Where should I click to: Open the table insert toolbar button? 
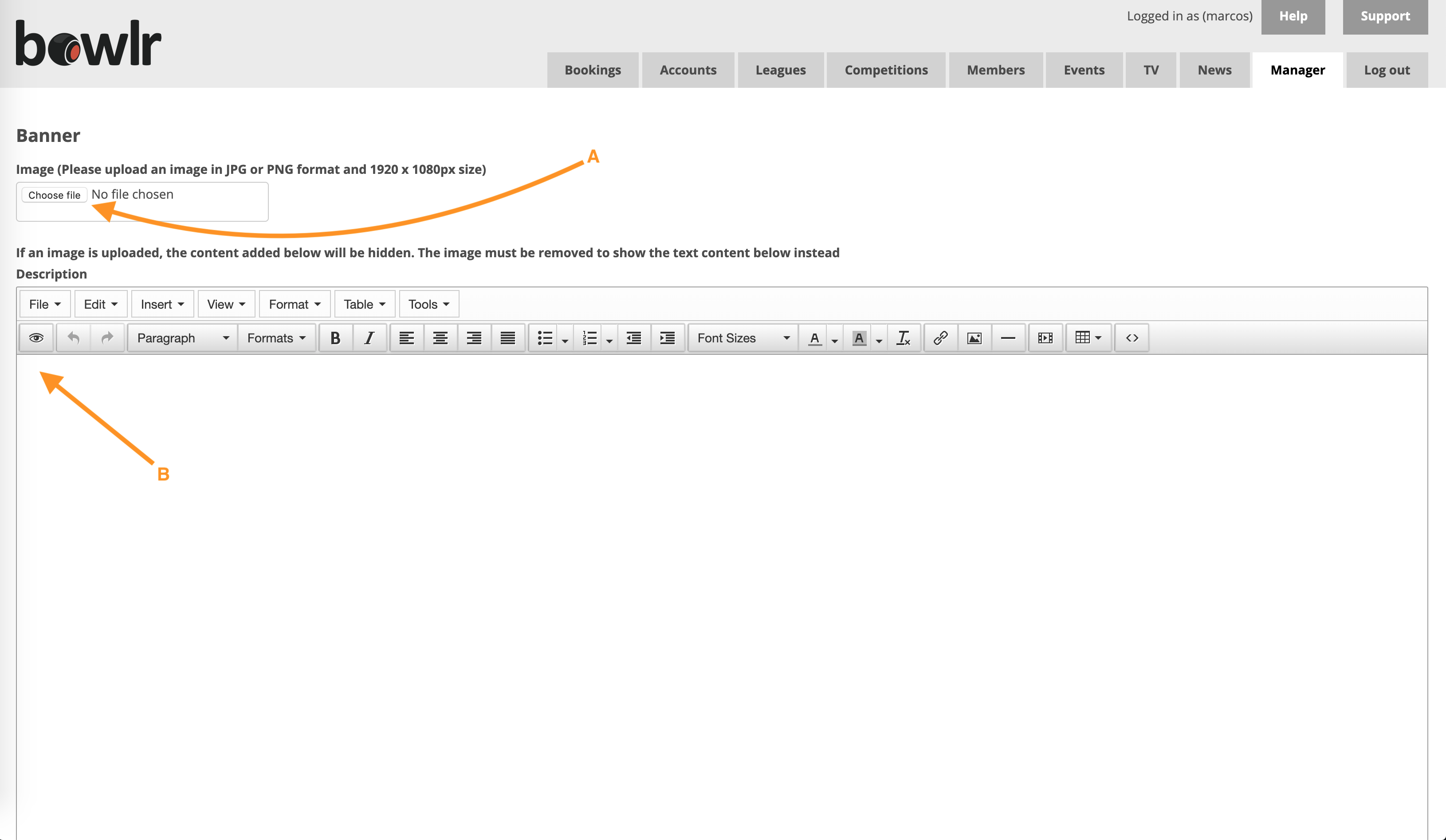click(1088, 338)
